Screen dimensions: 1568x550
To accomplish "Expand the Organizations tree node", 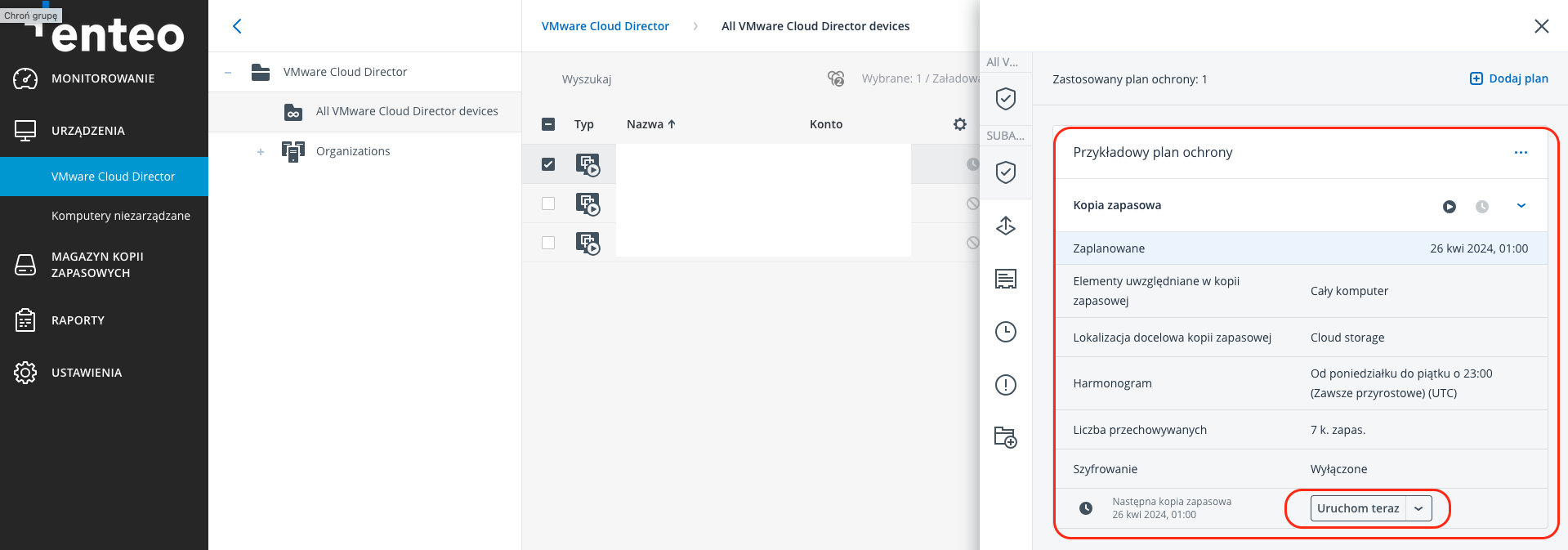I will click(261, 152).
